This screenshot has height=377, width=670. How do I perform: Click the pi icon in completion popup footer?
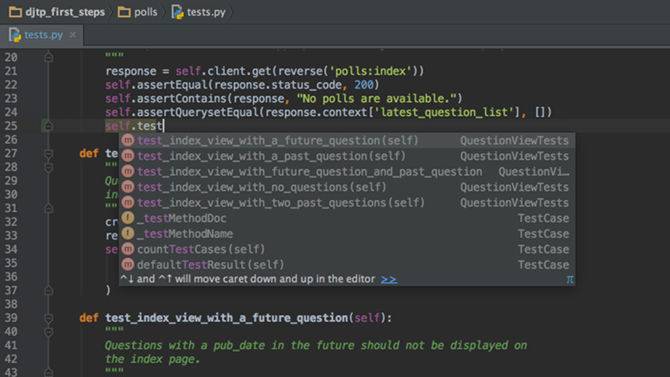pos(570,280)
